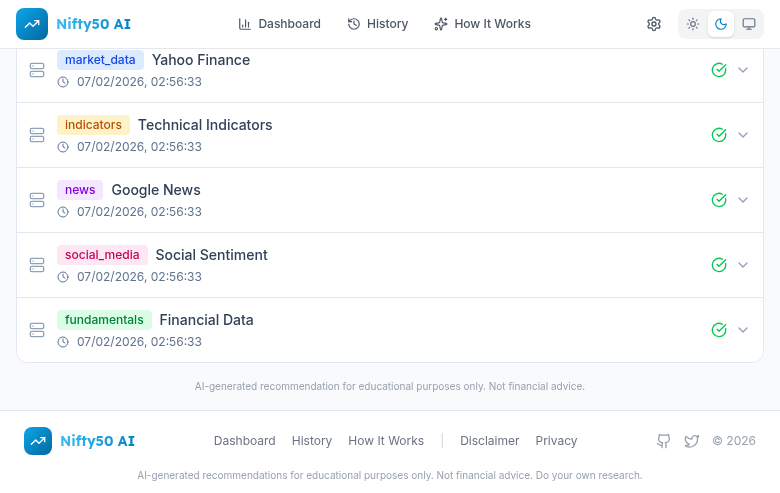Switch to system theme monitor toggle

pyautogui.click(x=749, y=24)
